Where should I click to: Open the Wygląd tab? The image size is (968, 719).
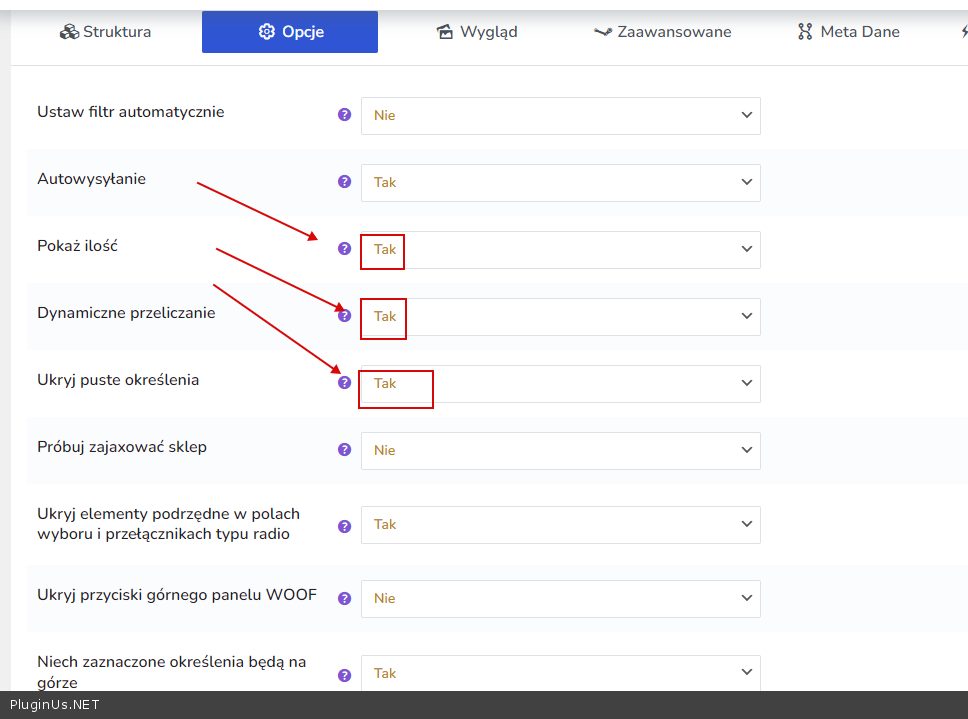[x=477, y=32]
